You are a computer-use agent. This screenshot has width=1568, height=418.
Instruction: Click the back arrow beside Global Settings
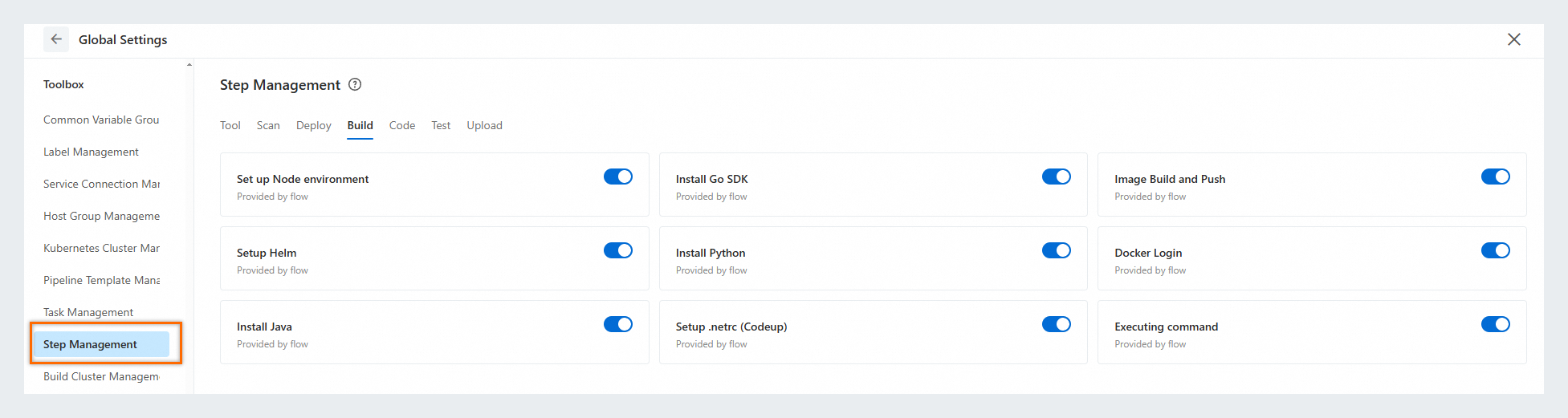click(x=56, y=39)
